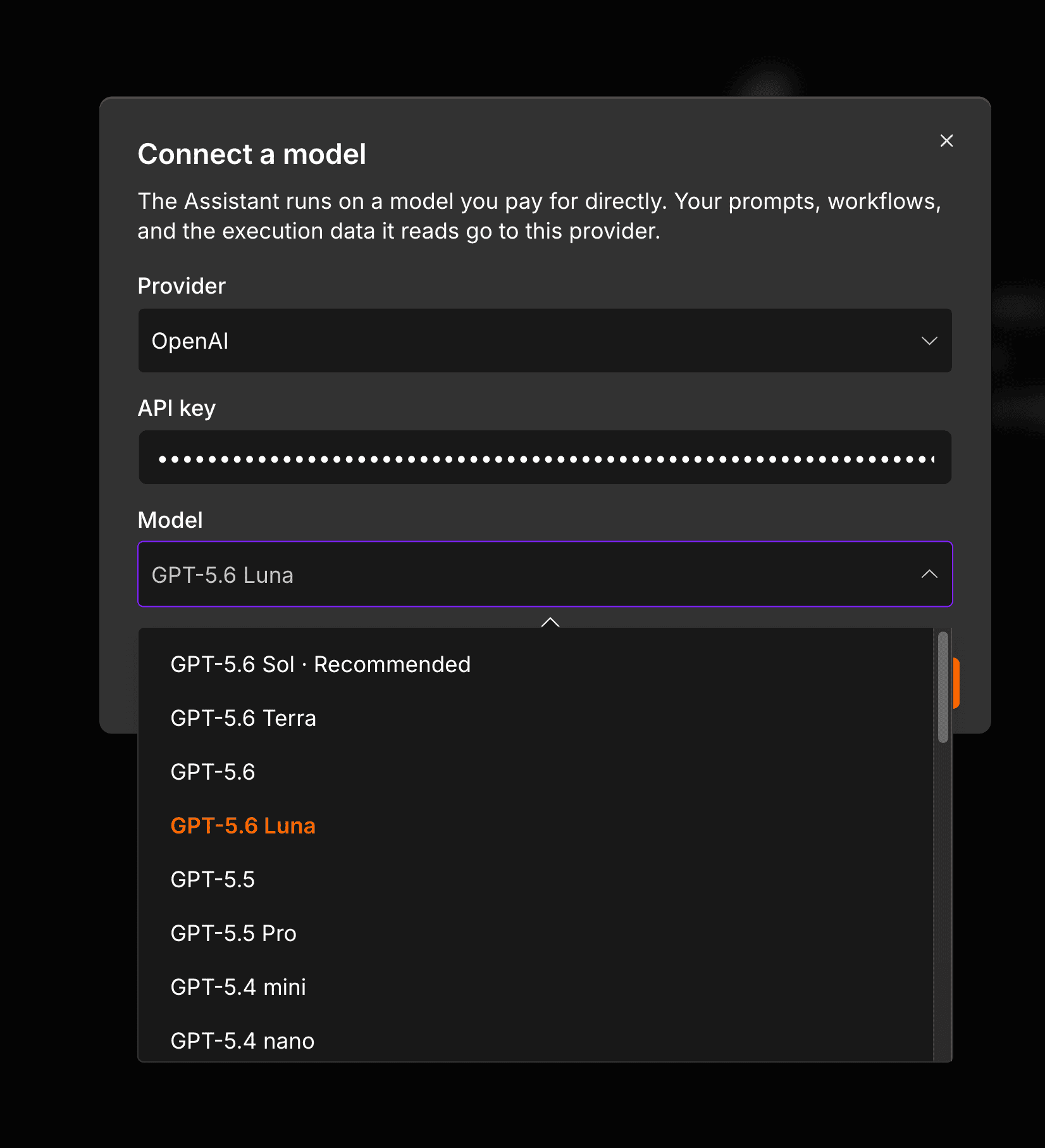
Task: Select the GPT-5.5 model option
Action: click(536, 880)
